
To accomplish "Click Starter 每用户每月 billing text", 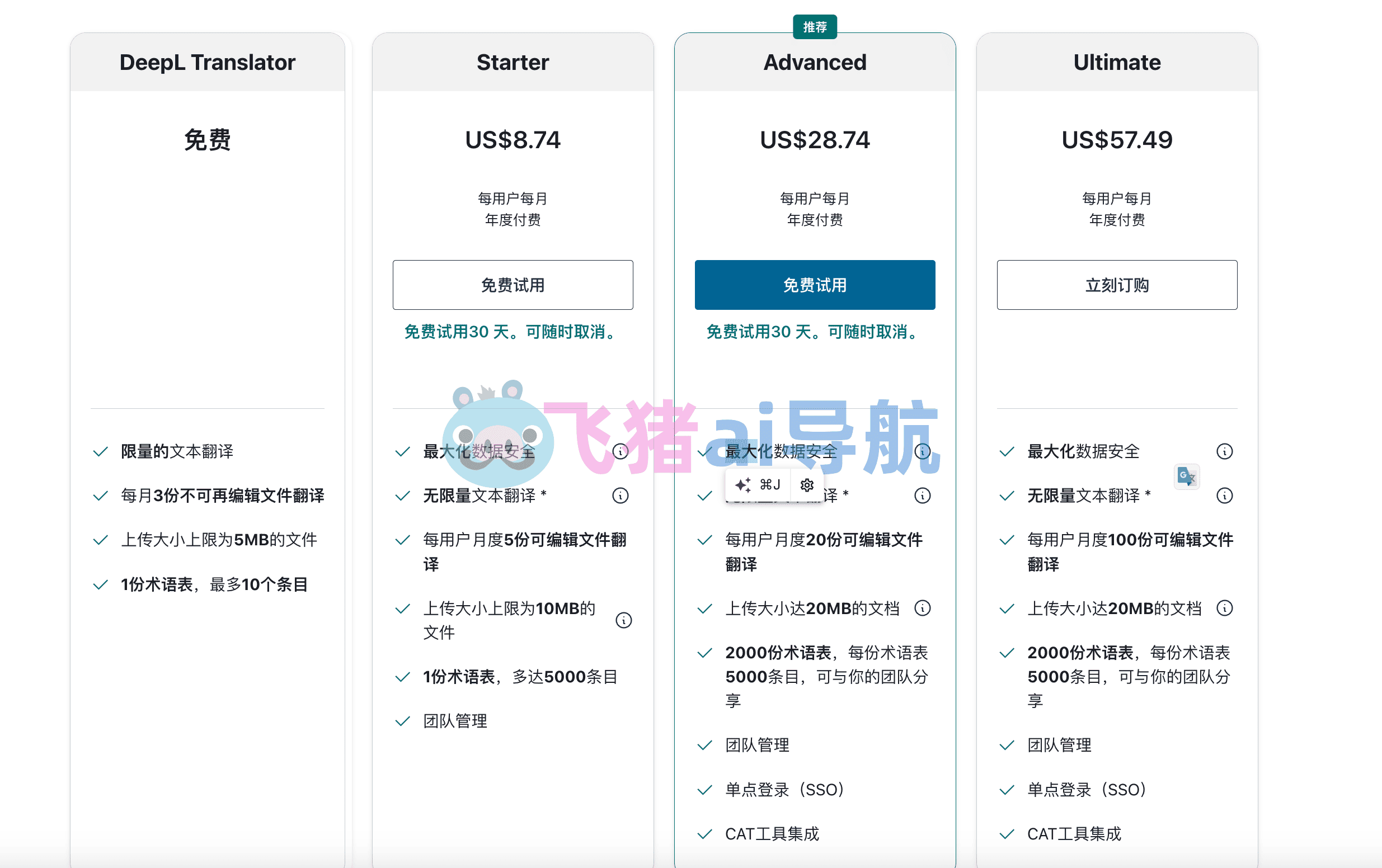I will point(513,199).
